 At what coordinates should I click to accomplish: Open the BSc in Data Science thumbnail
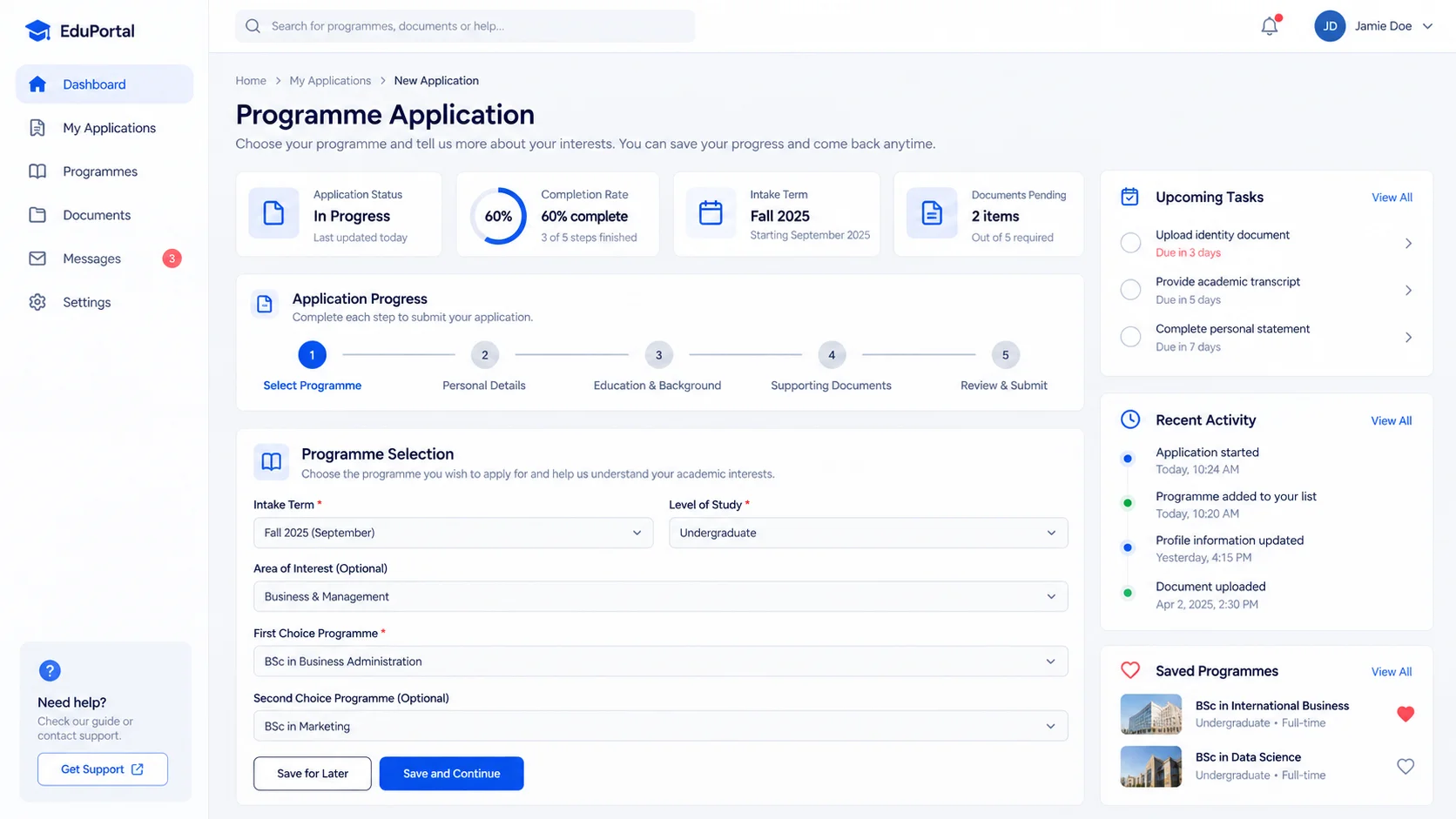tap(1151, 767)
